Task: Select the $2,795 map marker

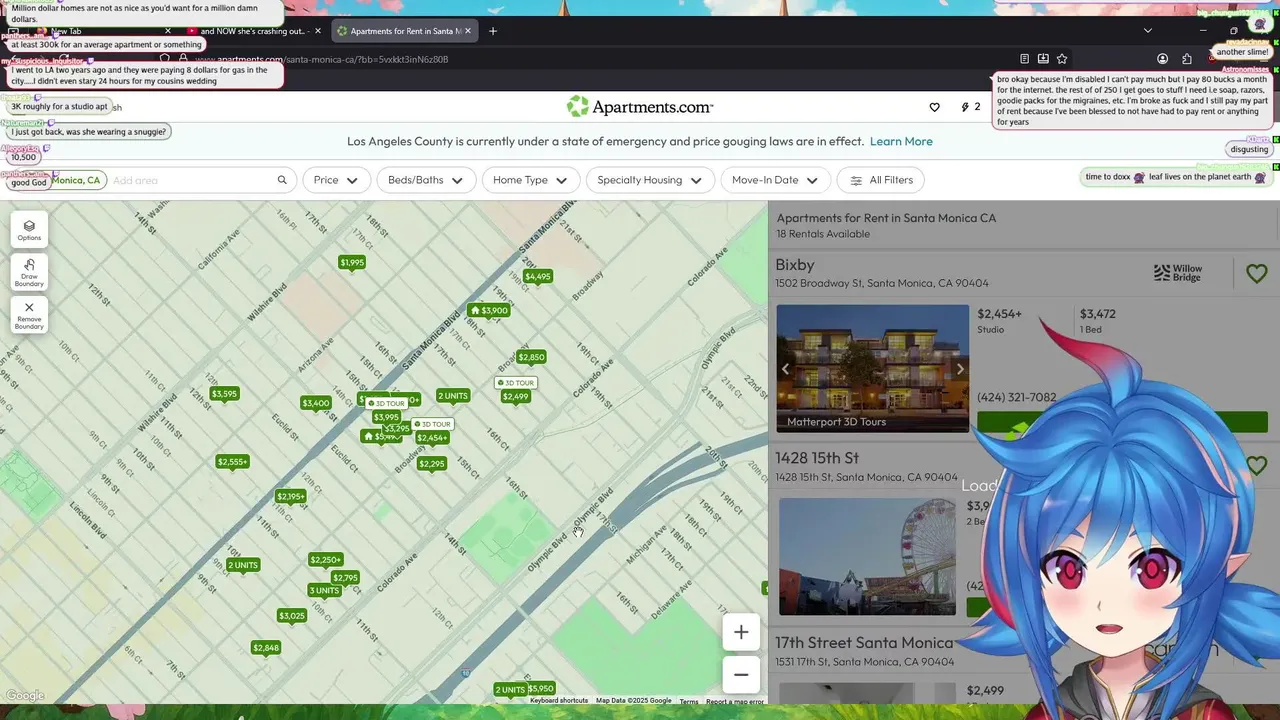Action: pyautogui.click(x=345, y=578)
